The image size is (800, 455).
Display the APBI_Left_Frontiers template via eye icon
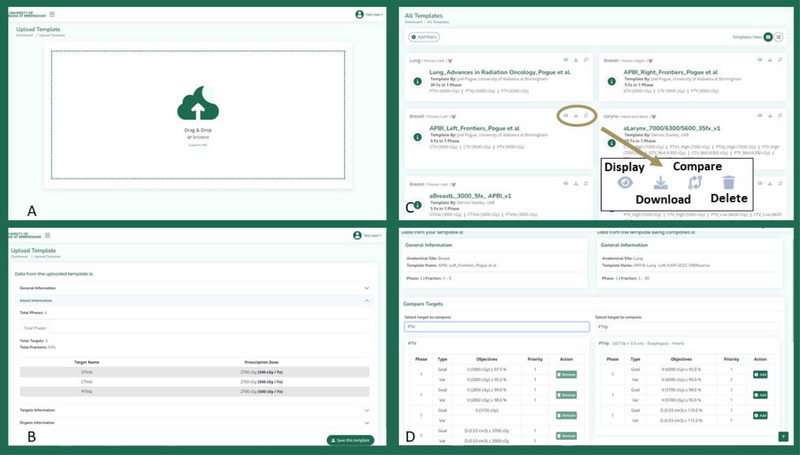click(566, 116)
